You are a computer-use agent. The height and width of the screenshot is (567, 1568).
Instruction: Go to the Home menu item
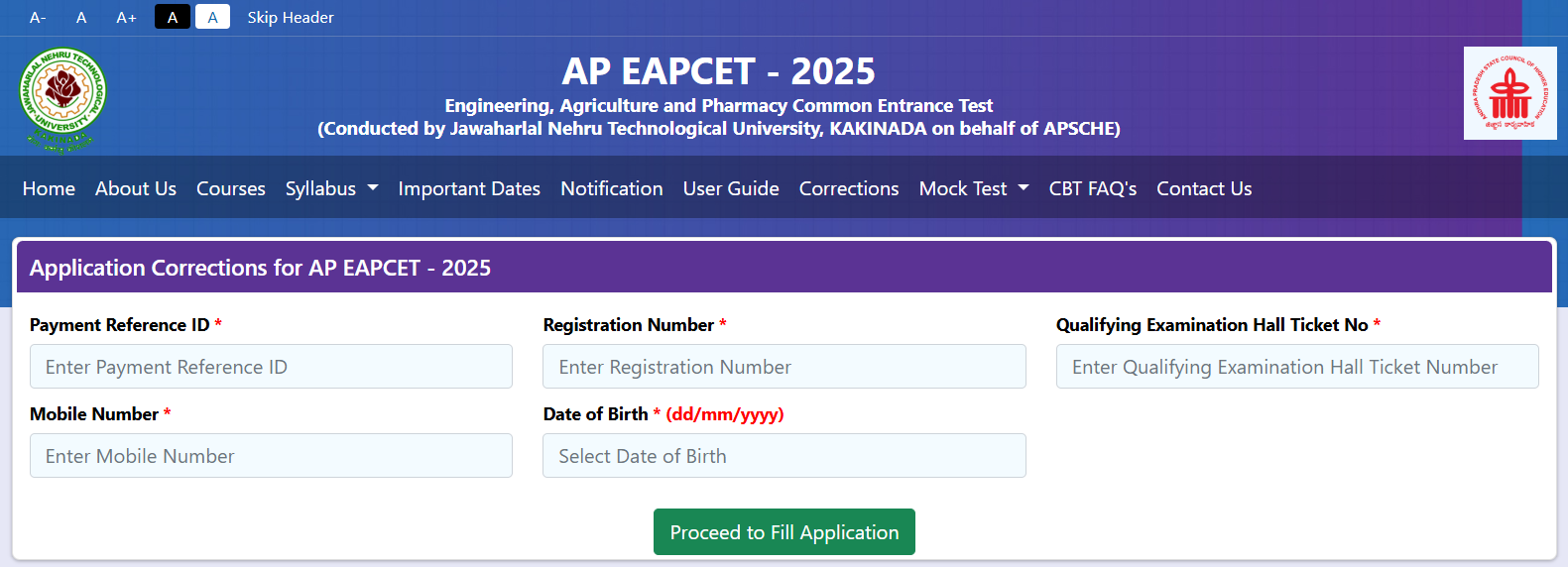click(x=49, y=188)
